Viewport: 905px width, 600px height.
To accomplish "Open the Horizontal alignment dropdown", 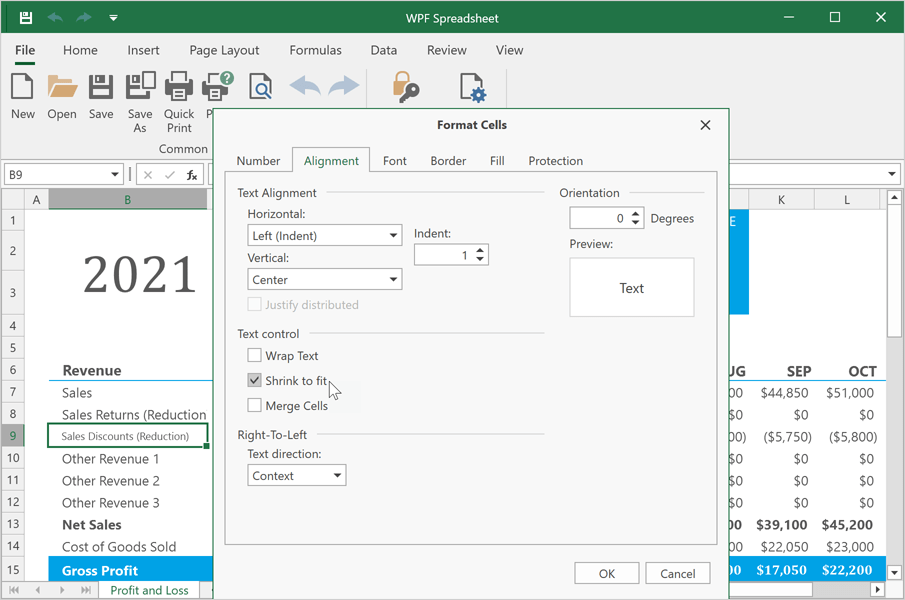I will [x=324, y=234].
